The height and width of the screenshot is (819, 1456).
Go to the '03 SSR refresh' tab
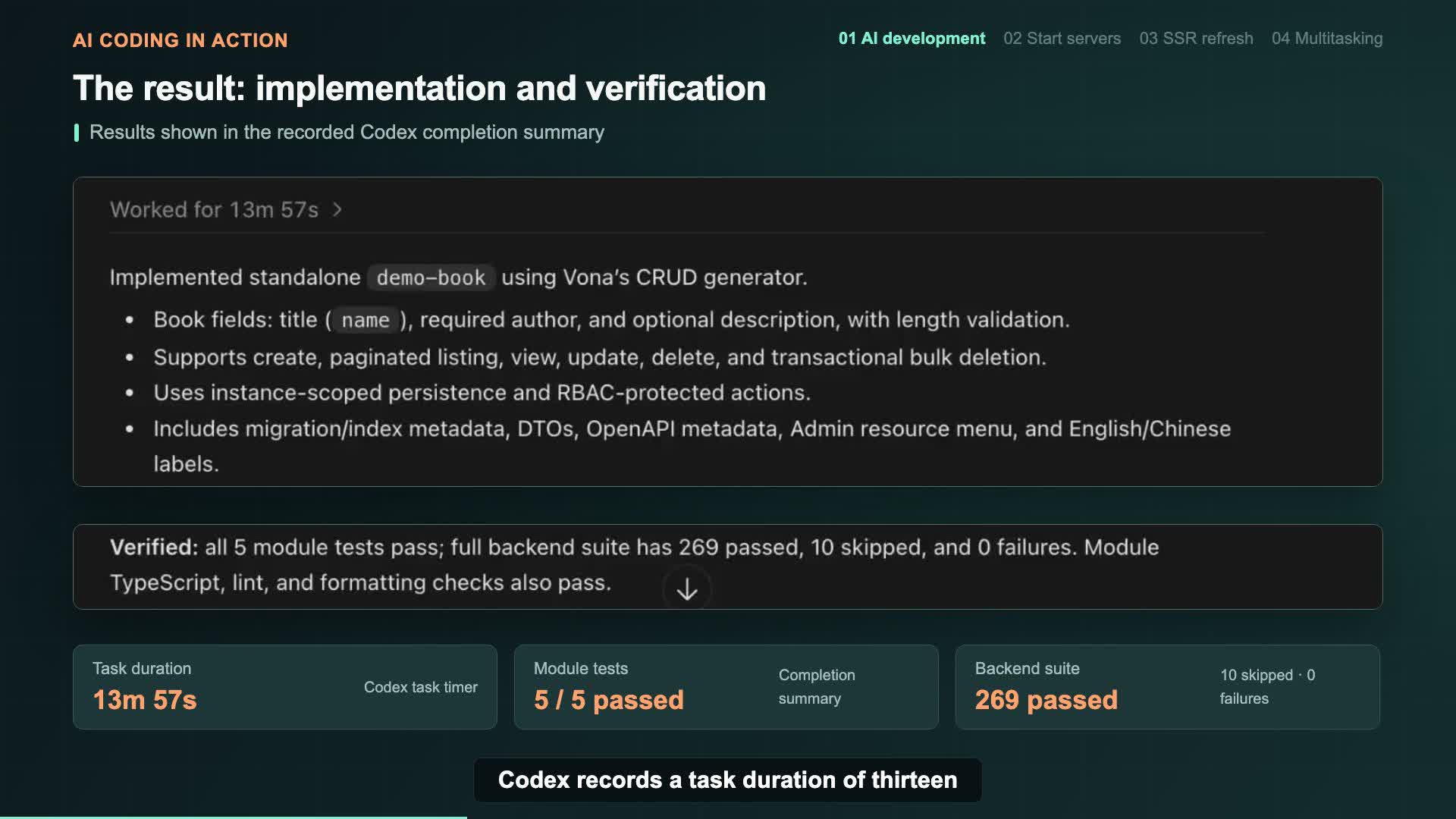(x=1196, y=39)
